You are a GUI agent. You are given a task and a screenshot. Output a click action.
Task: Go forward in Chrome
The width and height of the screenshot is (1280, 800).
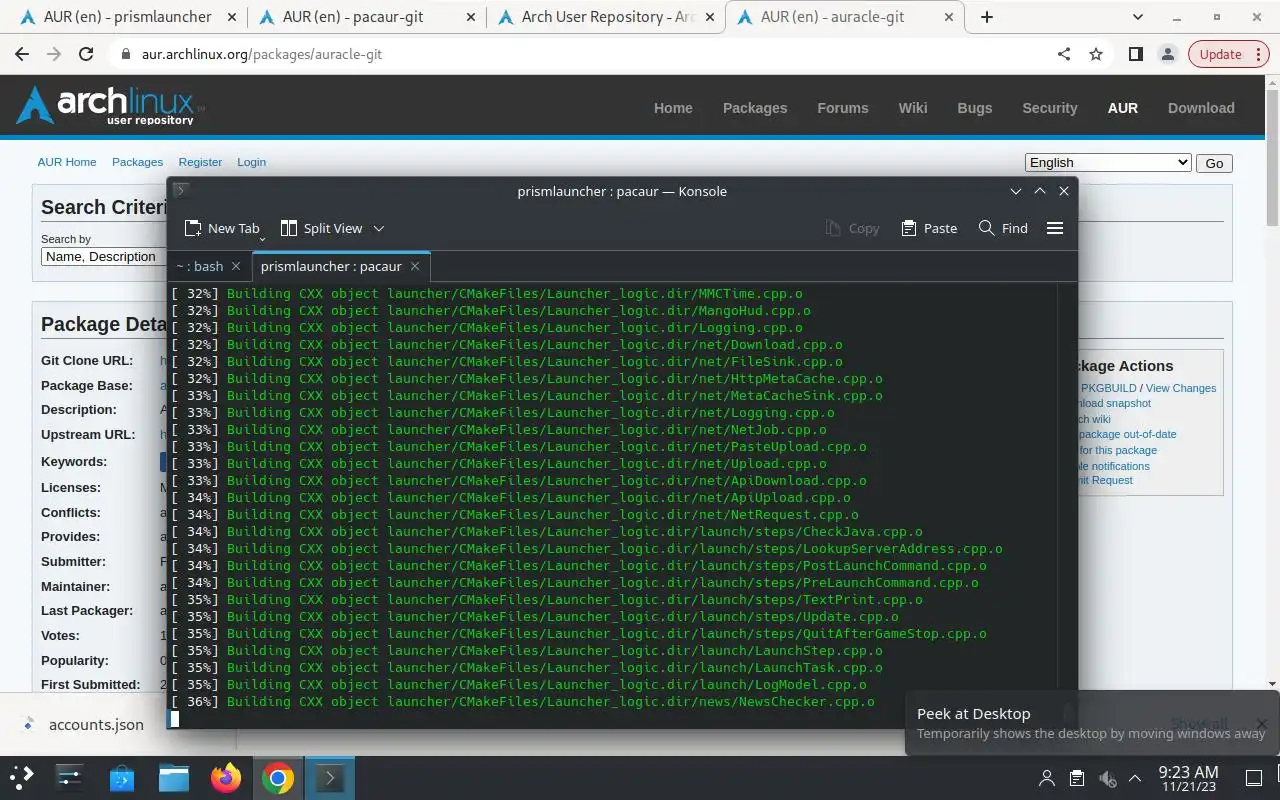coord(54,54)
